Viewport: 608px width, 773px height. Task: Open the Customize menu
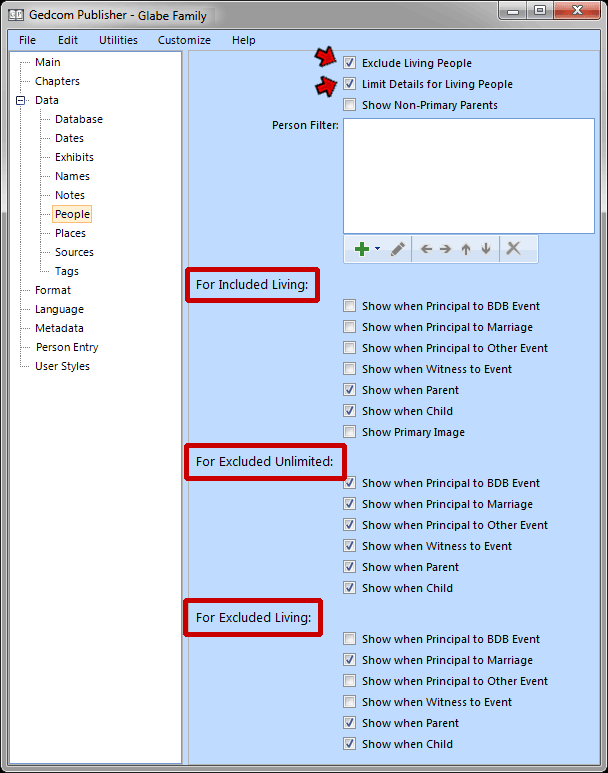tap(184, 40)
